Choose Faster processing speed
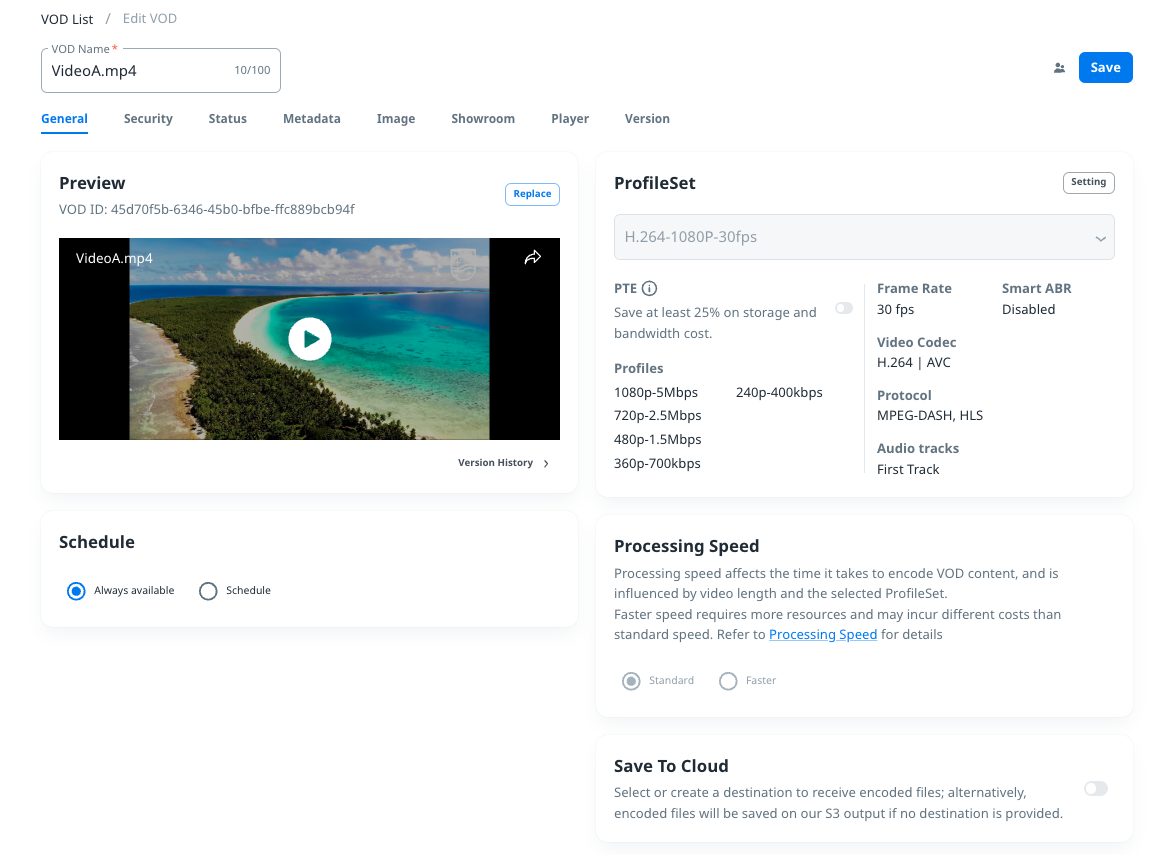Screen dimensions: 1172x855 [x=728, y=681]
